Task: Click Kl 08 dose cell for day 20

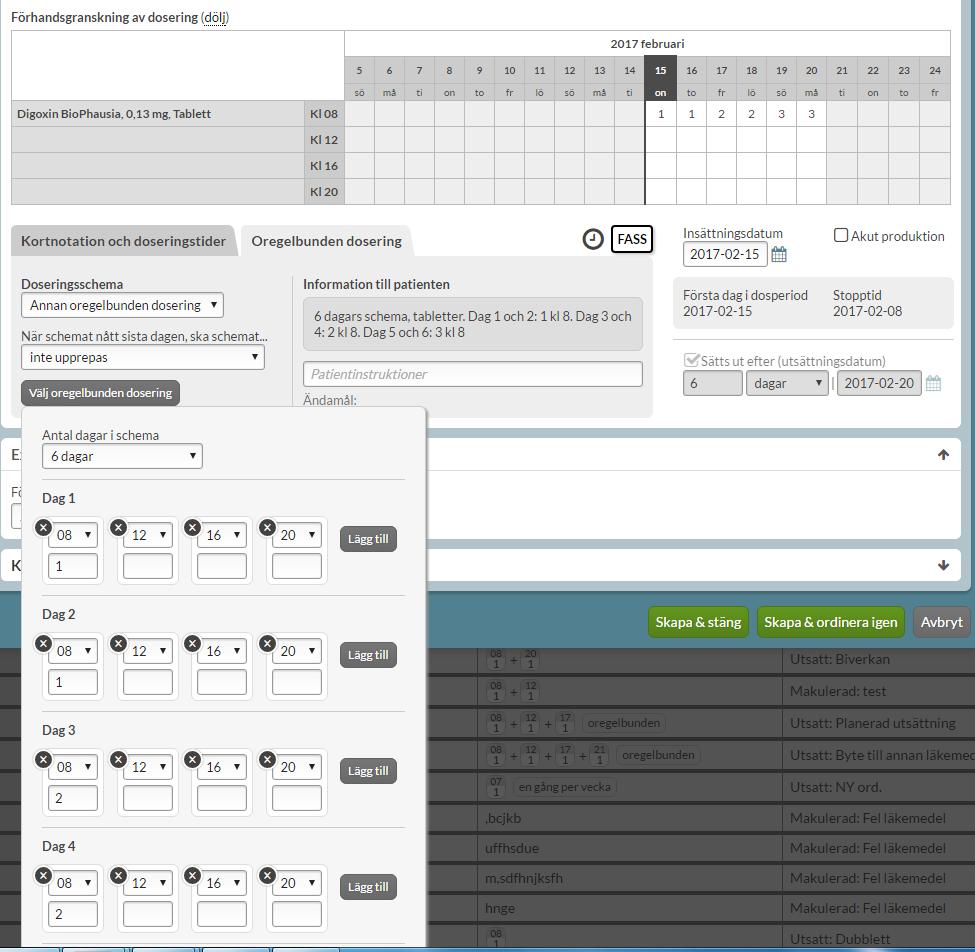Action: [811, 114]
